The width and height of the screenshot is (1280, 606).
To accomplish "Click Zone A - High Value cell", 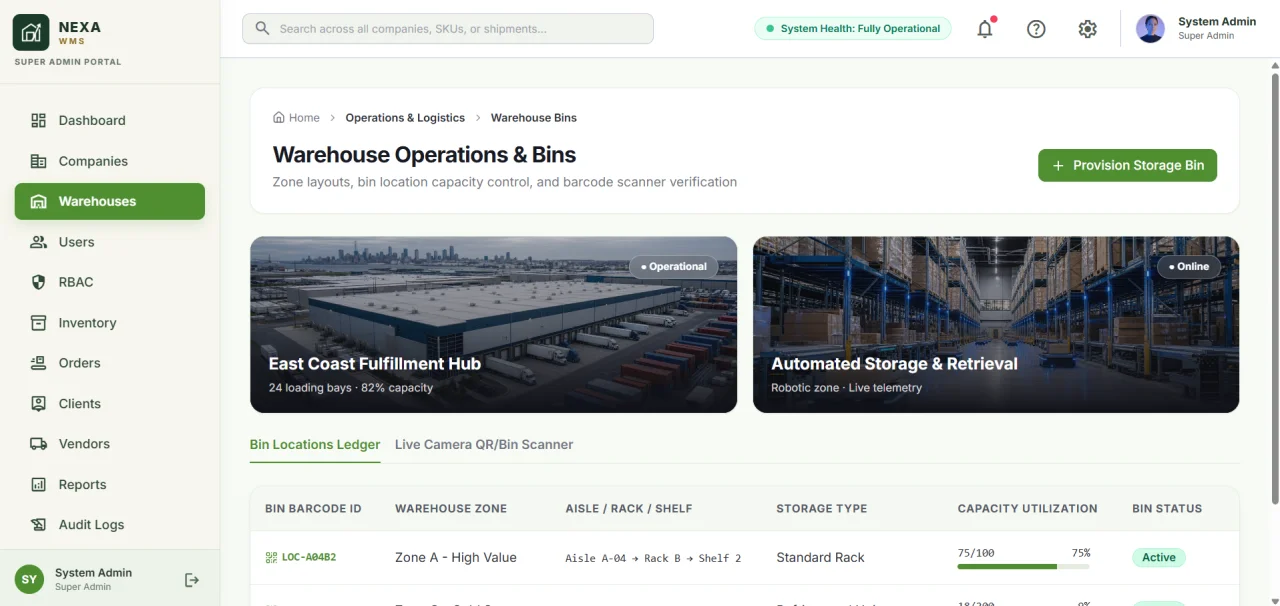I will click(456, 558).
